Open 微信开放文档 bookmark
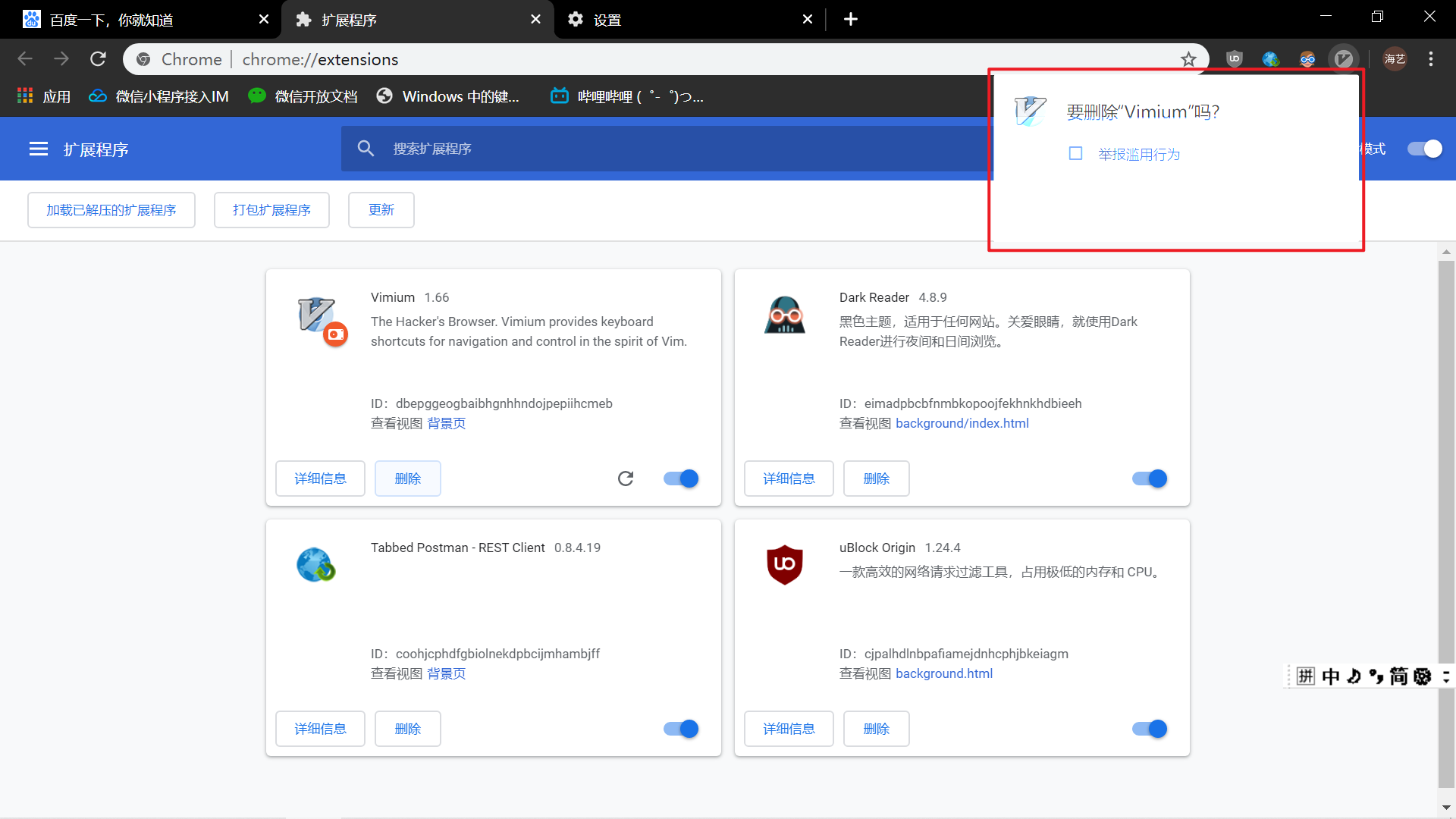Viewport: 1456px width, 819px height. click(303, 96)
